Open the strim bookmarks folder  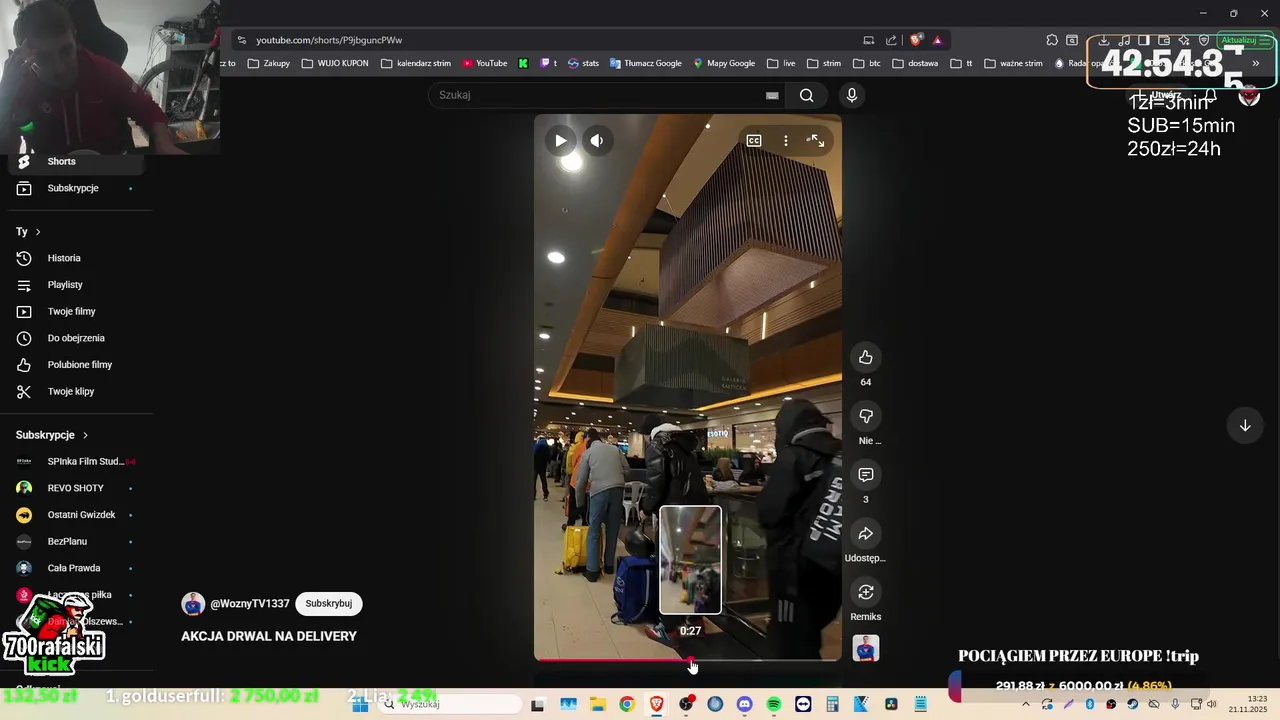coord(824,63)
